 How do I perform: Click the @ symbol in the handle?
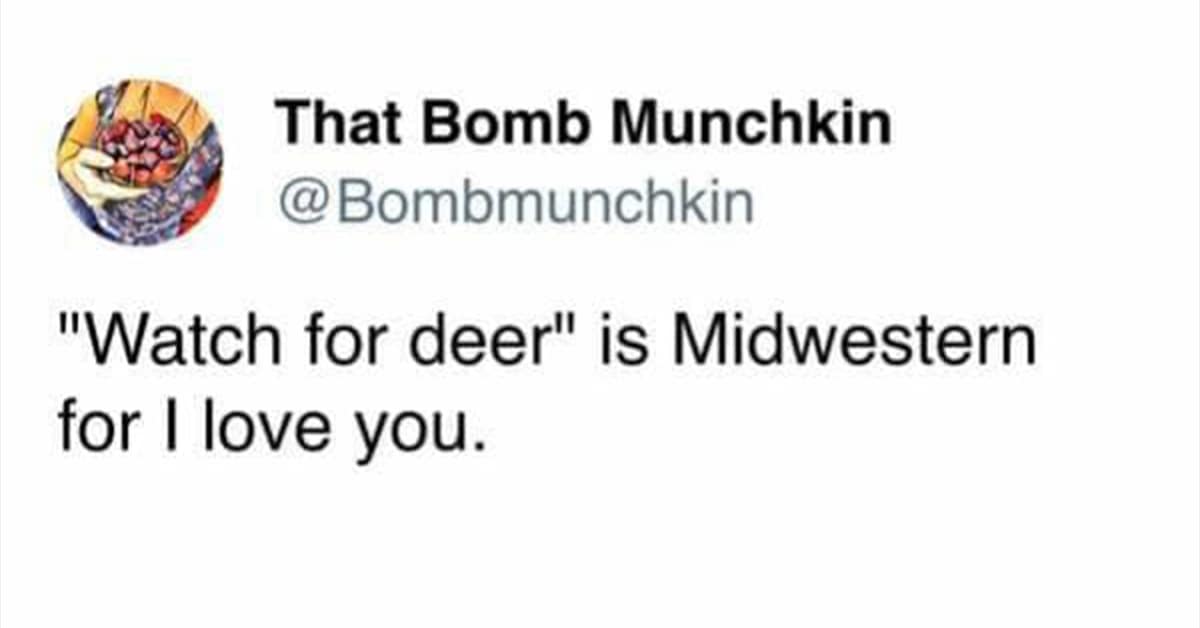click(x=298, y=203)
